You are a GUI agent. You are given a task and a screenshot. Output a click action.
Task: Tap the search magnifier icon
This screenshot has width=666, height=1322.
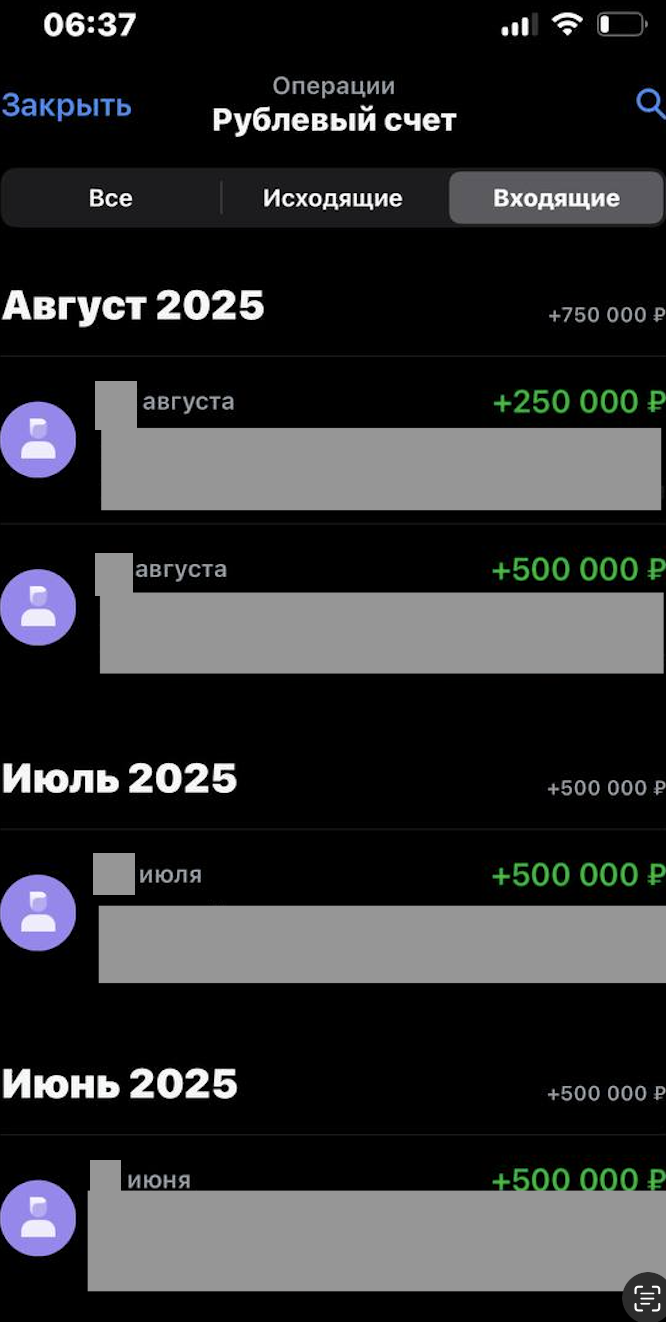650,103
